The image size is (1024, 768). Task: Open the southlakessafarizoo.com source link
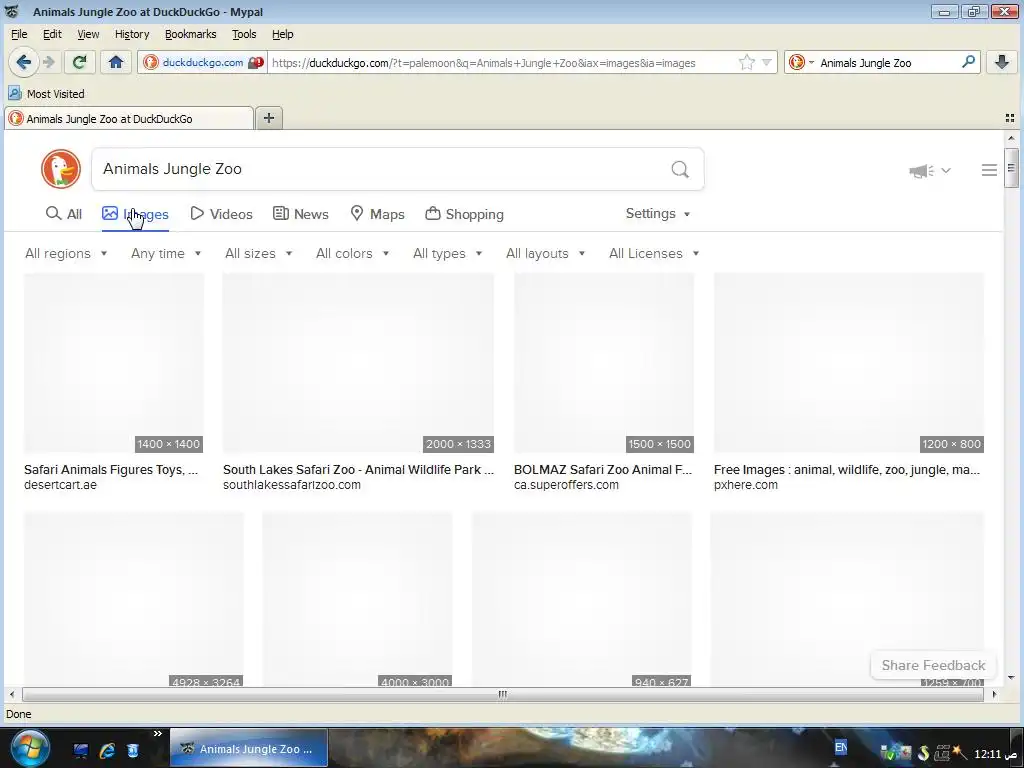[291, 485]
